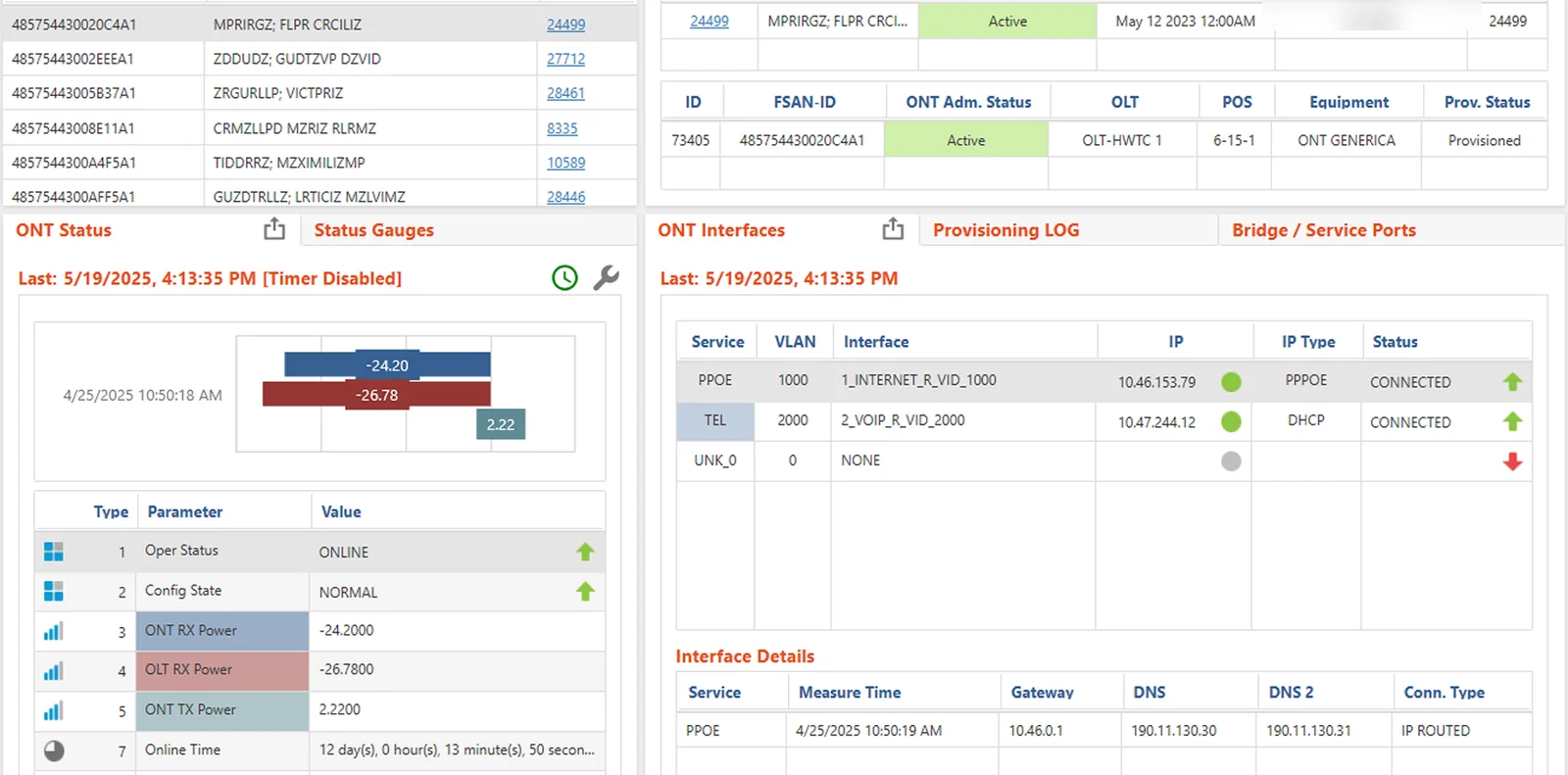The height and width of the screenshot is (775, 1568).
Task: Click the export icon beside ONT Status
Action: (274, 229)
